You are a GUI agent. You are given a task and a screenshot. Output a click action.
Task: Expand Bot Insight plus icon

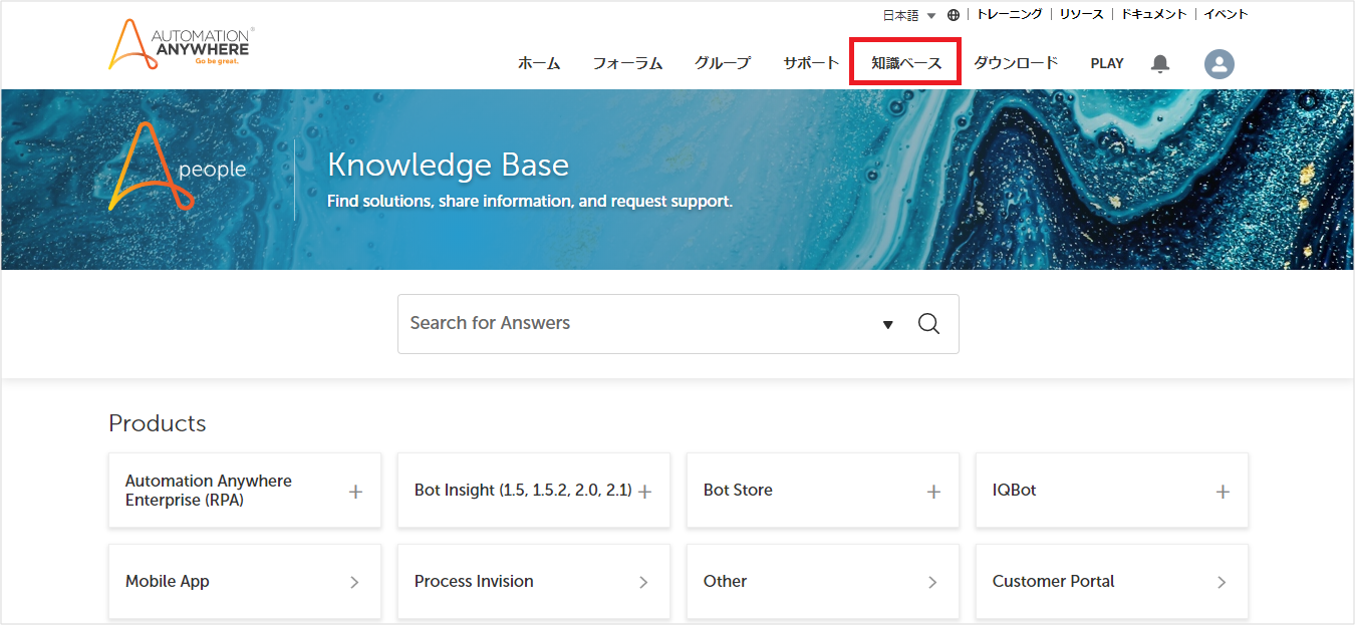point(645,491)
